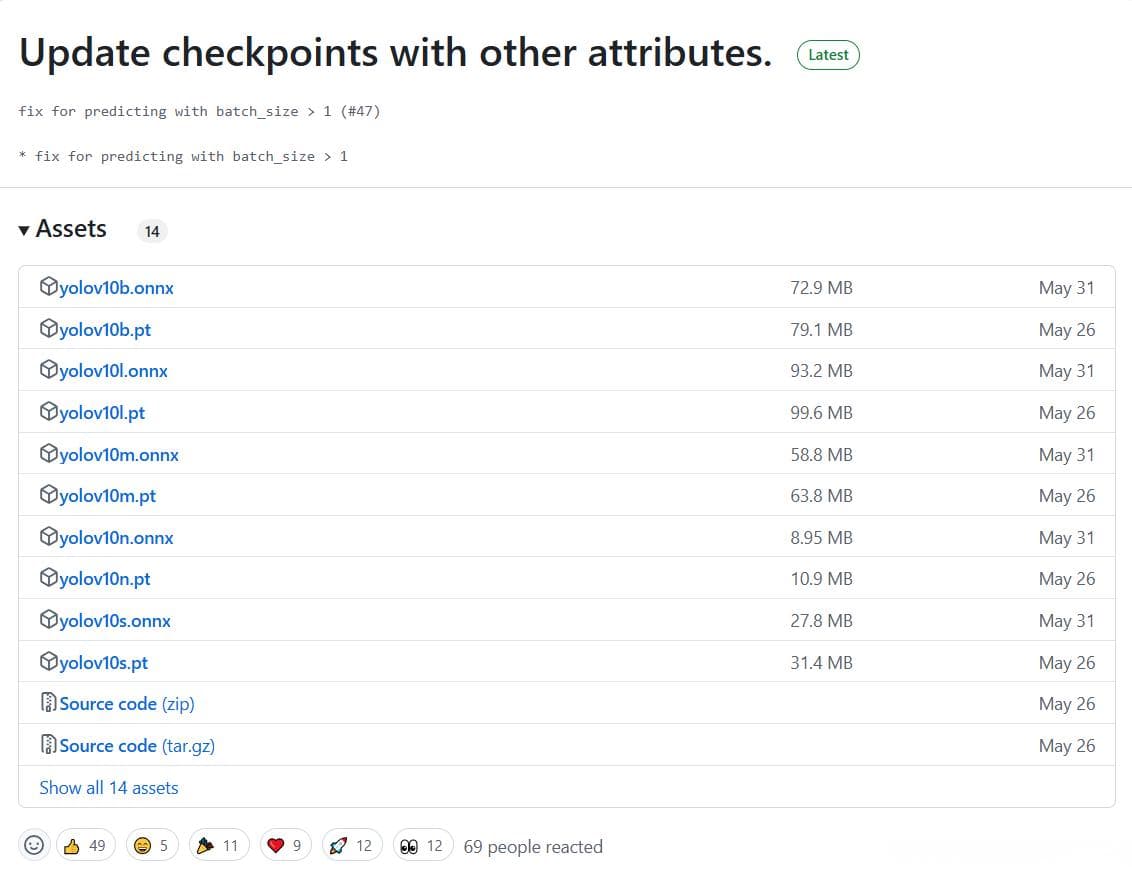Screen dimensions: 1132x875
Task: Click the smiley add-reaction icon
Action: tap(34, 846)
